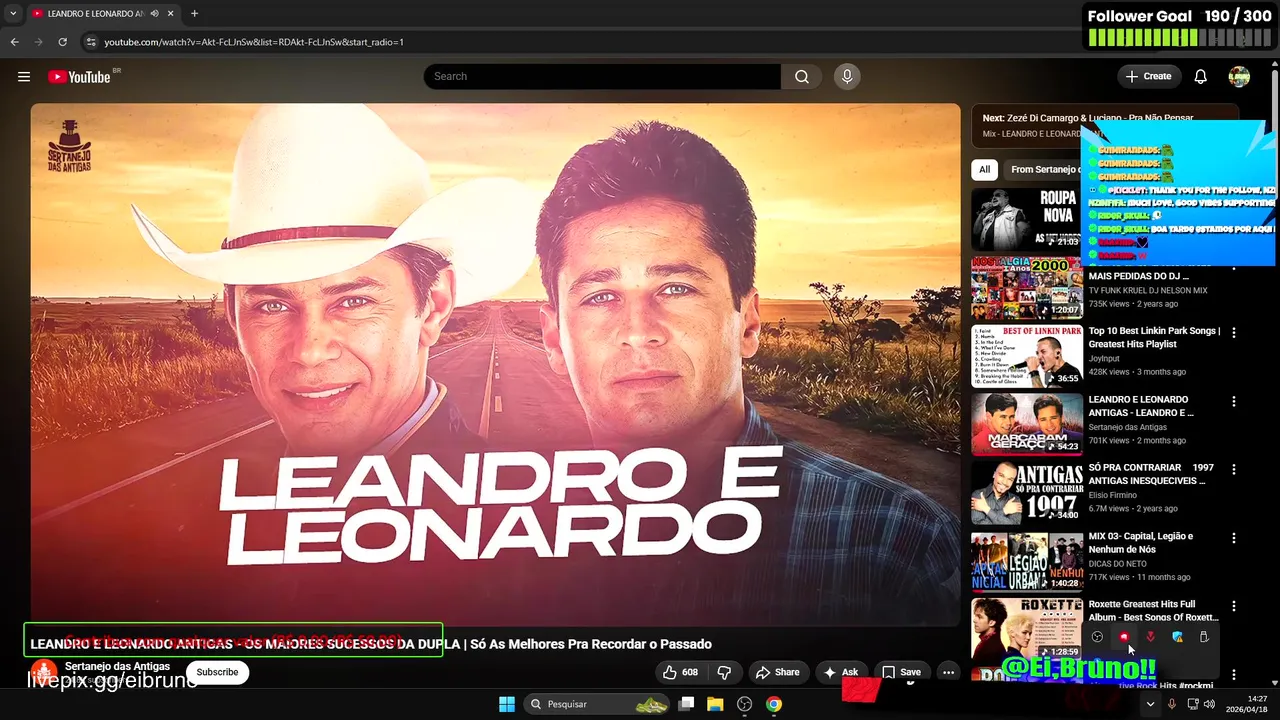Screen dimensions: 1280x720
Task: Open Roxette Greatest Hits thumbnail
Action: (x=1027, y=629)
